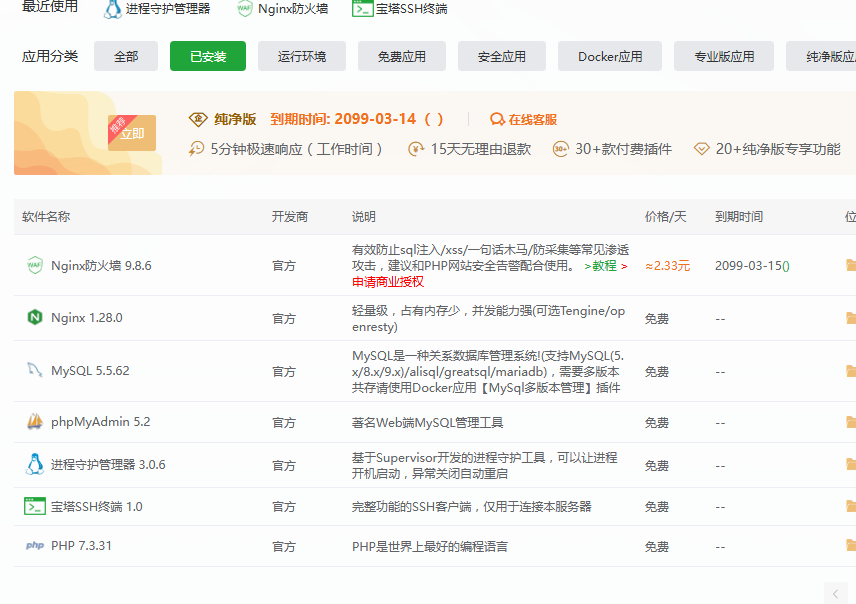Image resolution: width=856 pixels, height=604 pixels.
Task: Collapse the panel using the bottom-right chevron
Action: point(836,592)
